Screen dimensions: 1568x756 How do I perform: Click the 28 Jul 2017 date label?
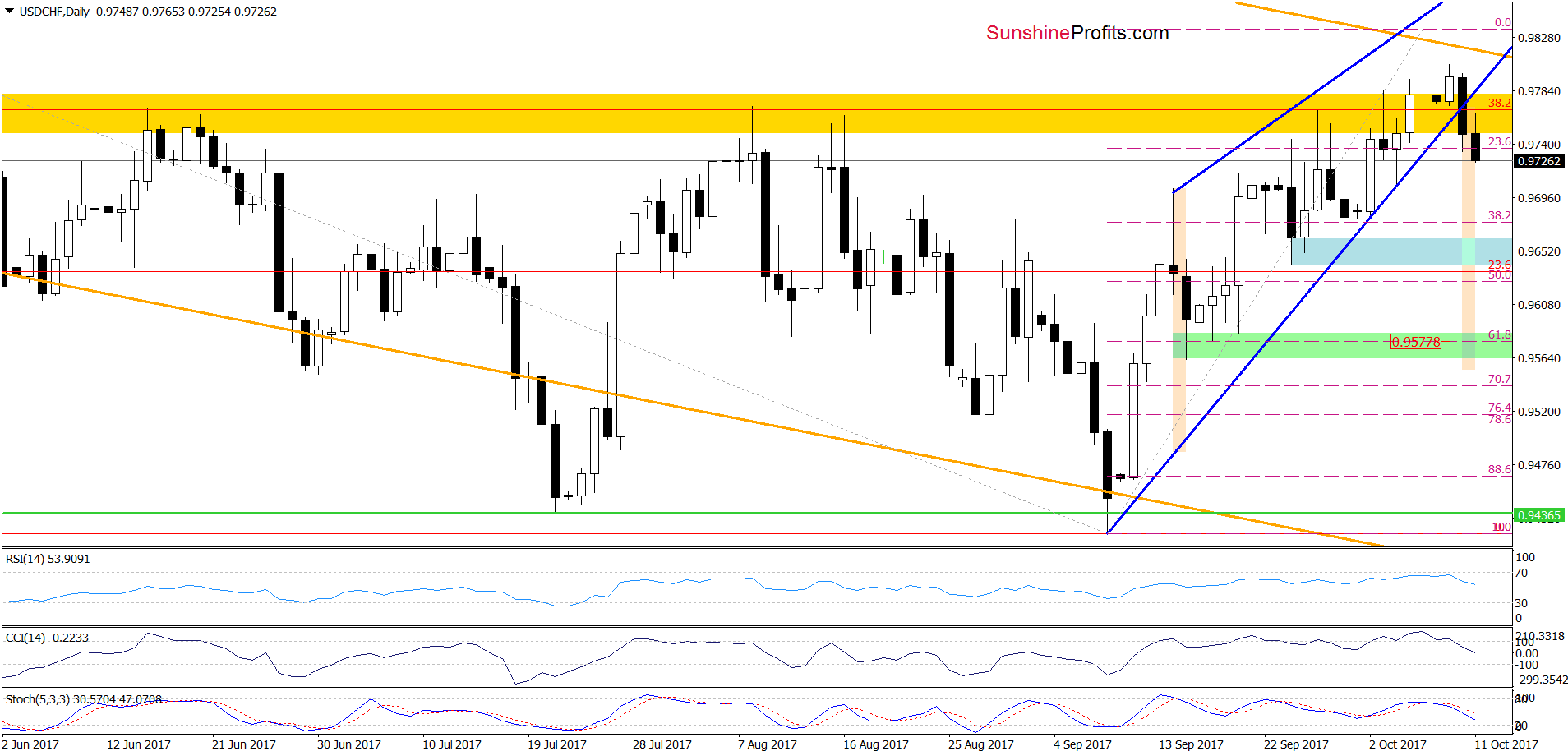tap(662, 744)
